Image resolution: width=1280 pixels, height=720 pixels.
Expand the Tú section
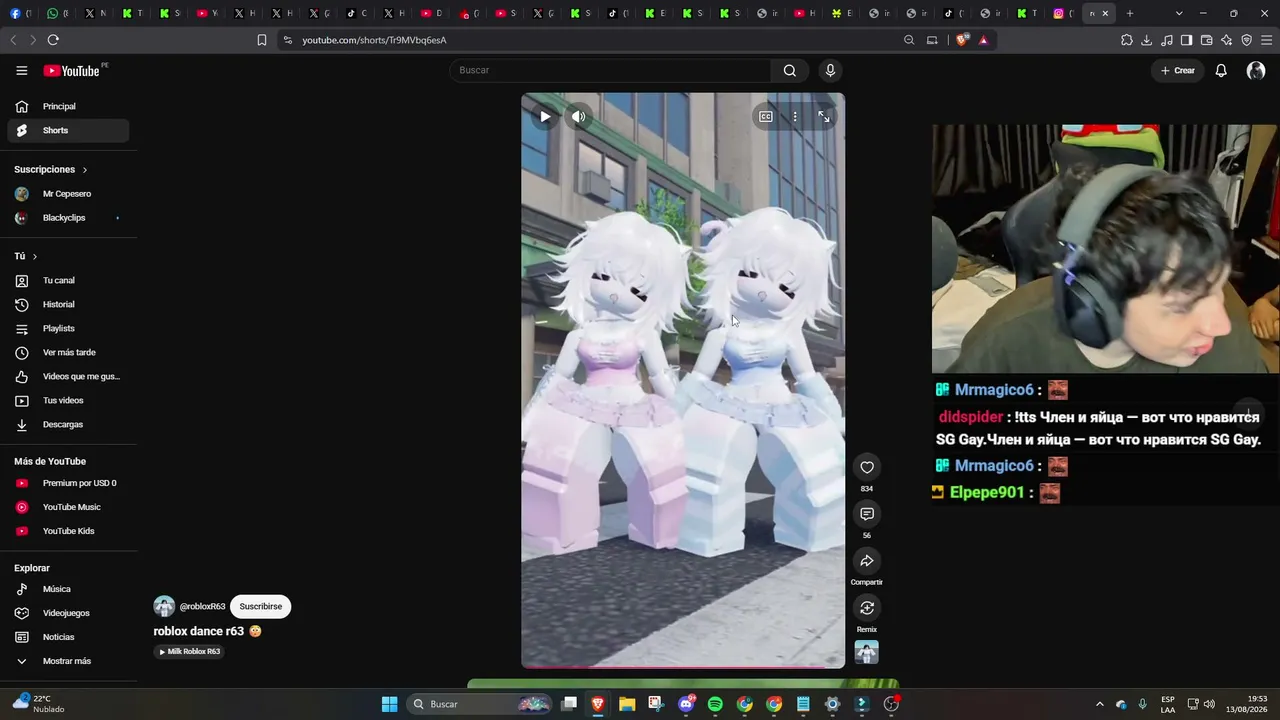26,256
